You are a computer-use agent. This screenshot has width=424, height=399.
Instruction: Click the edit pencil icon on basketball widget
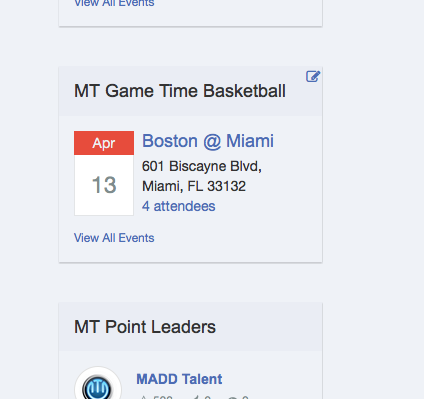[x=313, y=76]
